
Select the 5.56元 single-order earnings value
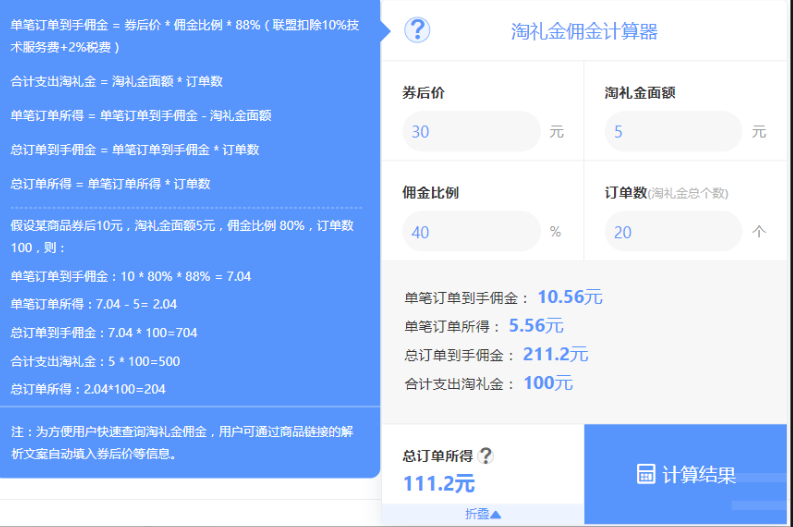point(536,326)
